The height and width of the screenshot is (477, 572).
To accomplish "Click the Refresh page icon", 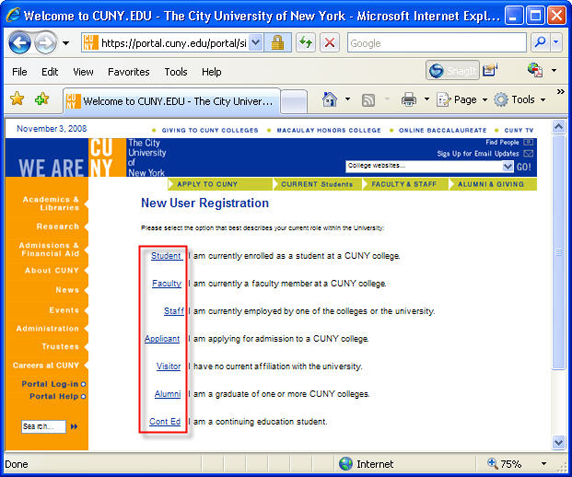I will (306, 43).
